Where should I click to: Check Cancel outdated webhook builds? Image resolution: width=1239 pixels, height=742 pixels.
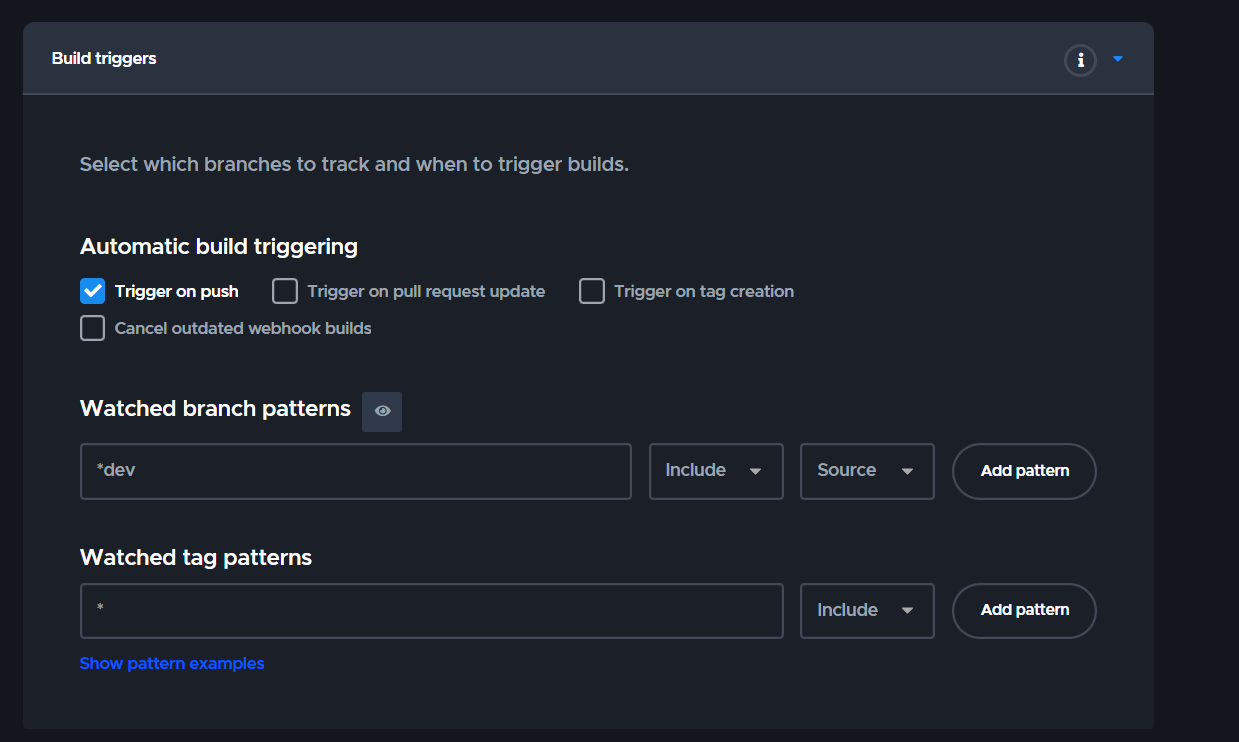[92, 327]
